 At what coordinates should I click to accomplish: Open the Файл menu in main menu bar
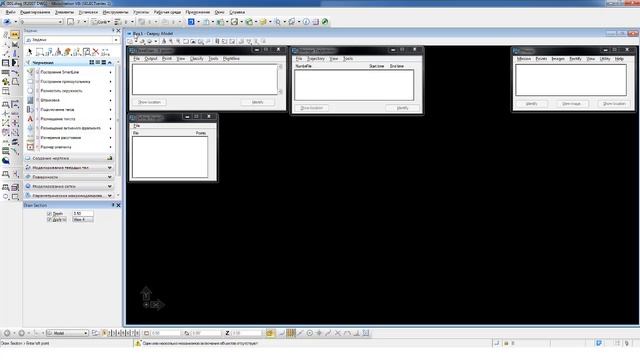pos(10,12)
